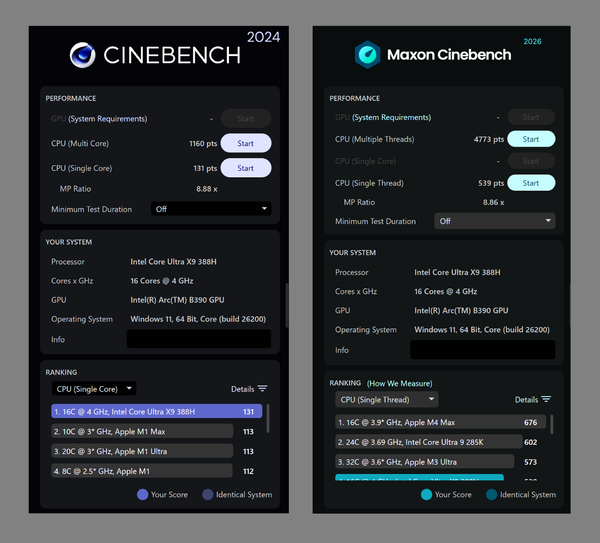Click the Identical System legend dot in Cinebench 2026

491,494
